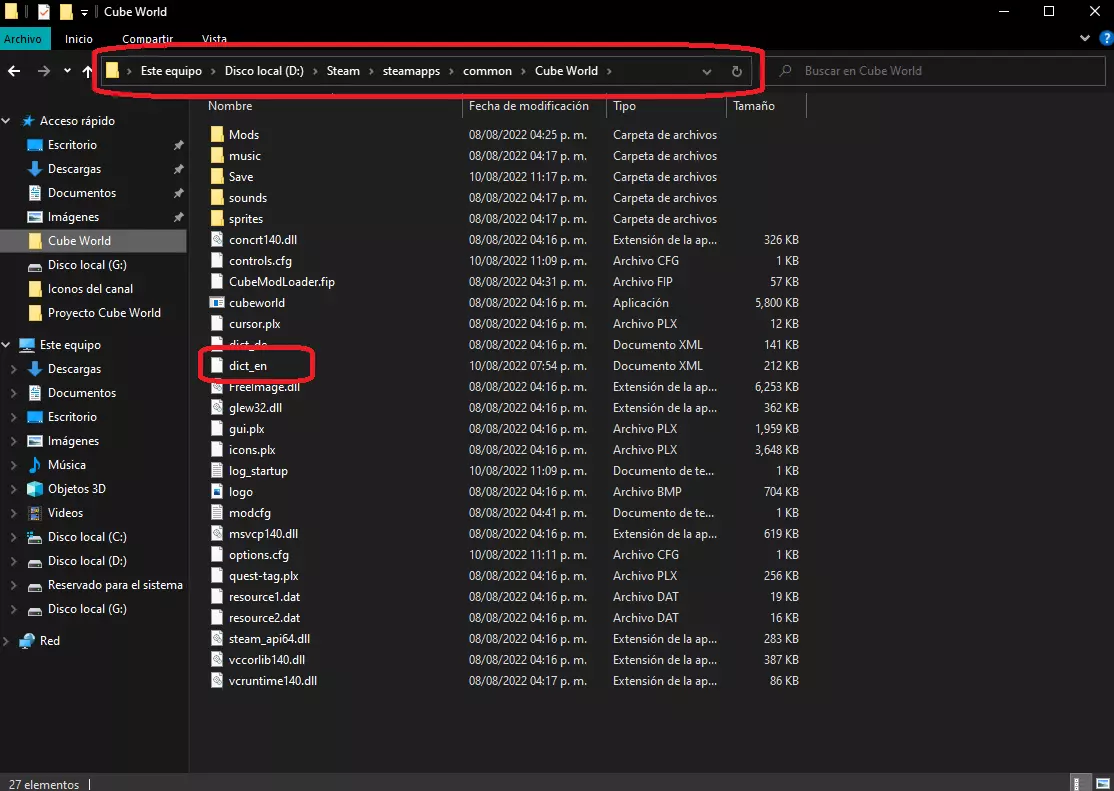Click the Objetos 3D cube icon
The height and width of the screenshot is (791, 1114).
(x=35, y=489)
